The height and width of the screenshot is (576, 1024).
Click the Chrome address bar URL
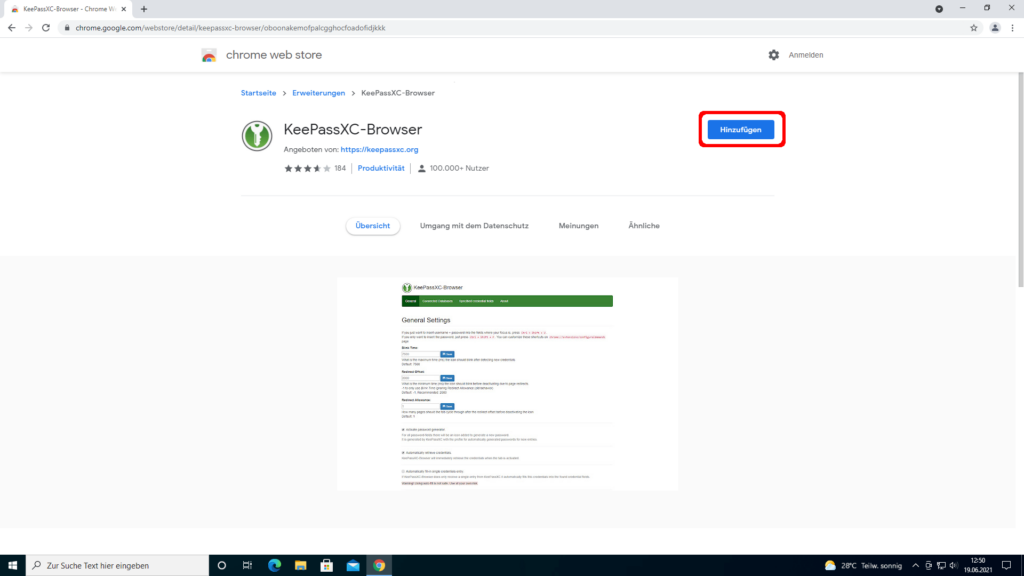[231, 28]
